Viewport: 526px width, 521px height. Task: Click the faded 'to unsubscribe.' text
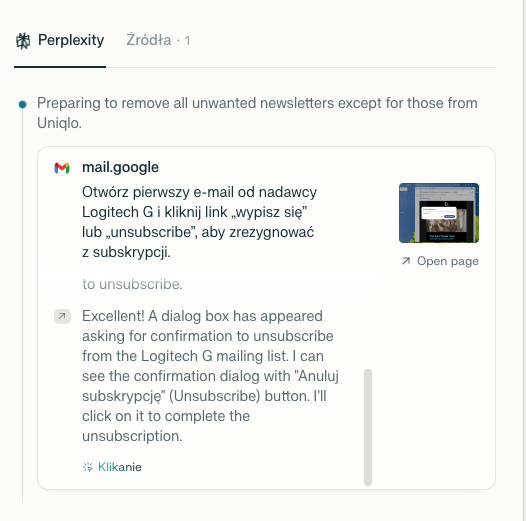pos(132,284)
